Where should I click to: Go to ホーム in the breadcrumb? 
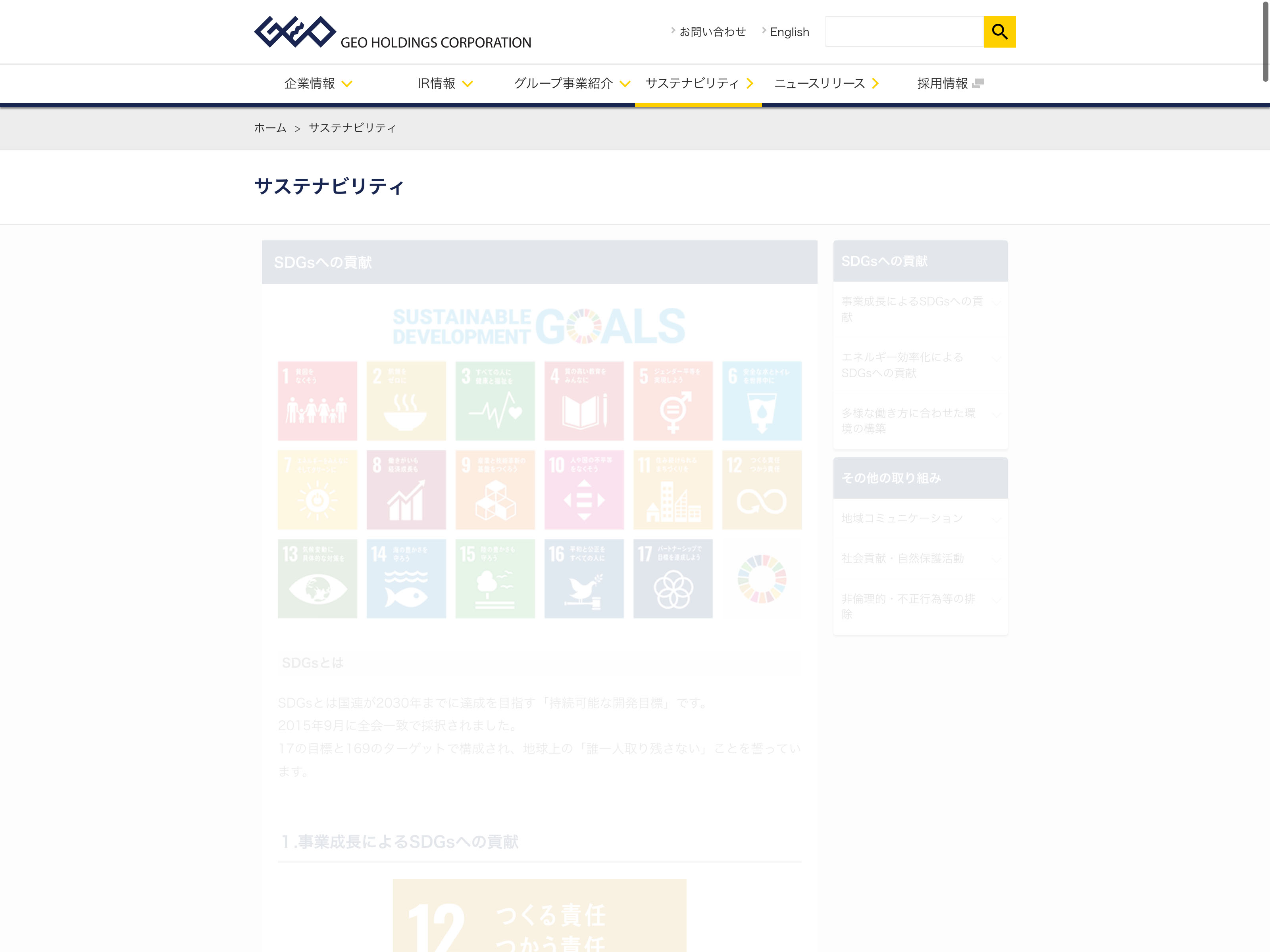coord(270,127)
